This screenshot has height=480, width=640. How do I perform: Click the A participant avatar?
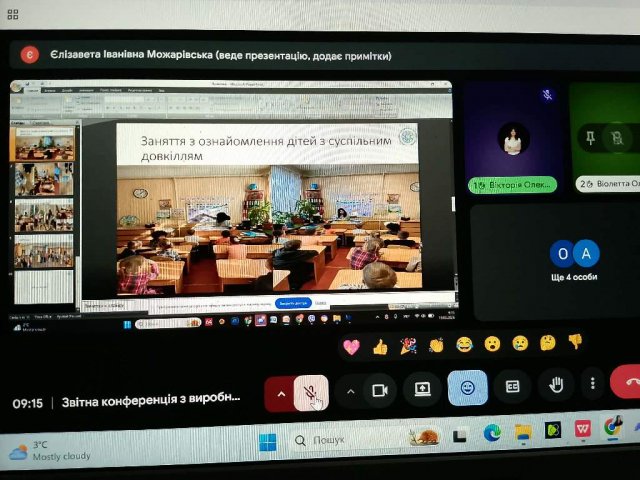click(x=586, y=253)
